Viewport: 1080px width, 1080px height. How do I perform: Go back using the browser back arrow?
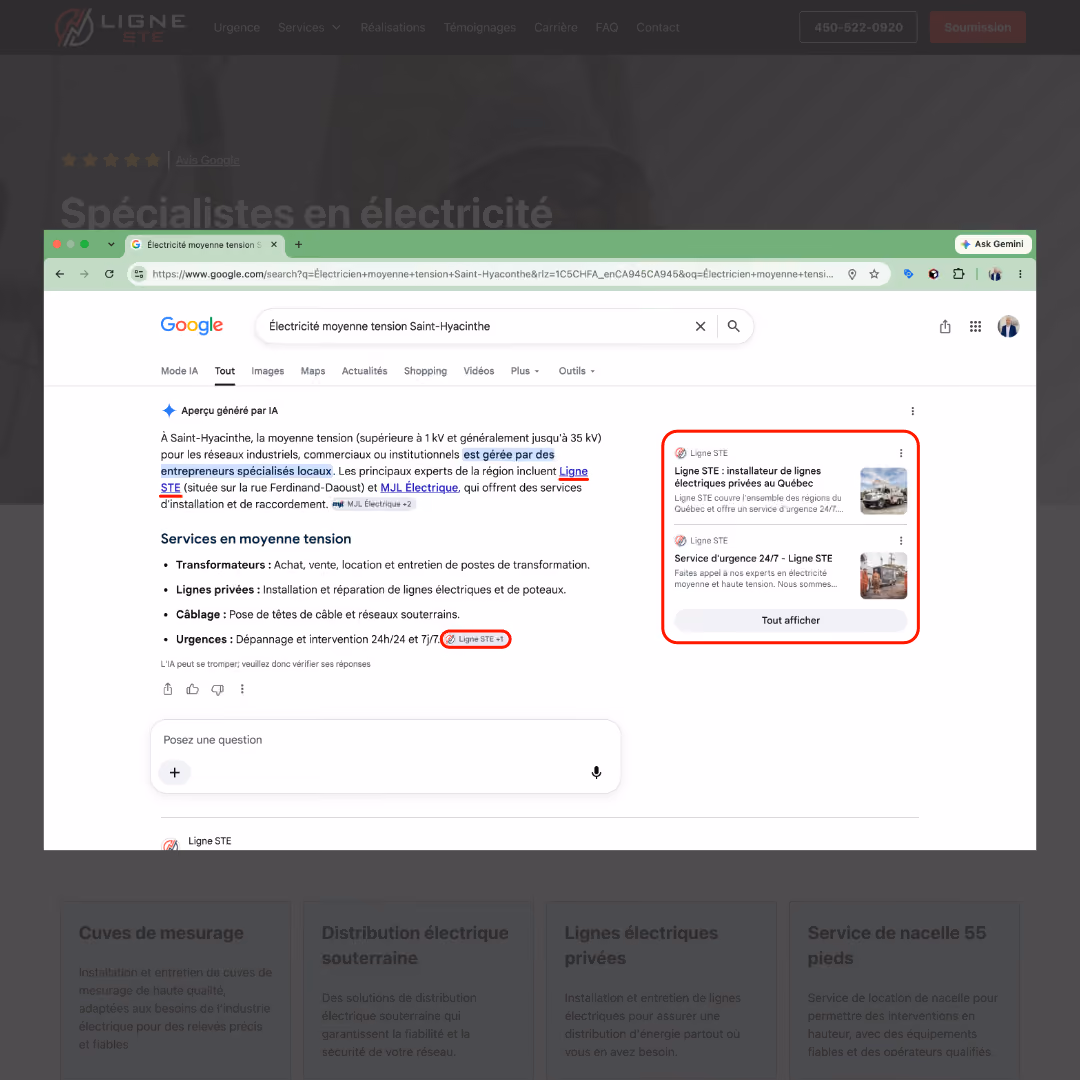point(60,274)
